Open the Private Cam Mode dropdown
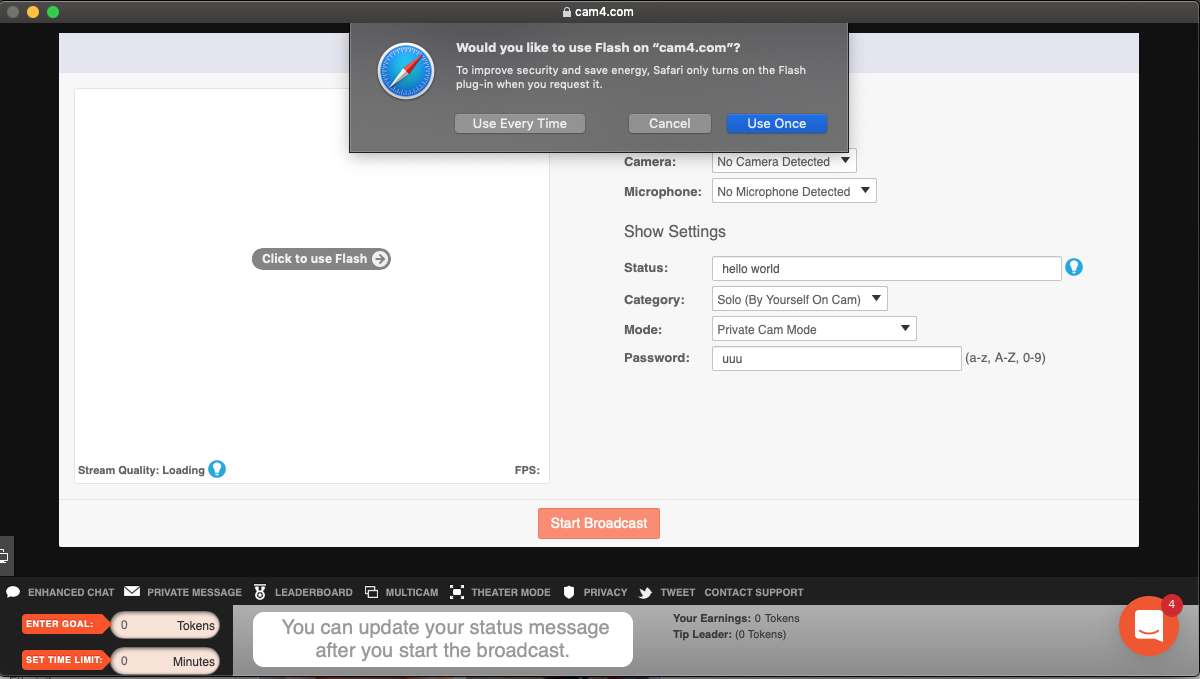This screenshot has height=679, width=1200. (x=814, y=329)
